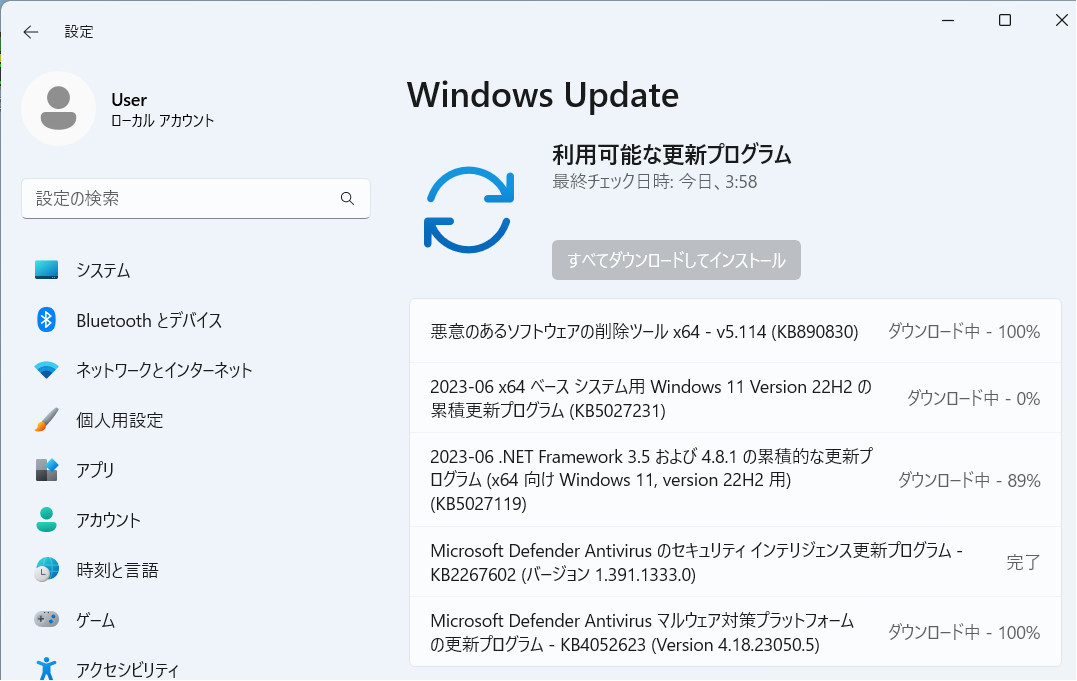Click ダウンロード中 - 0% status
Viewport: 1077px width, 681px height.
click(973, 399)
